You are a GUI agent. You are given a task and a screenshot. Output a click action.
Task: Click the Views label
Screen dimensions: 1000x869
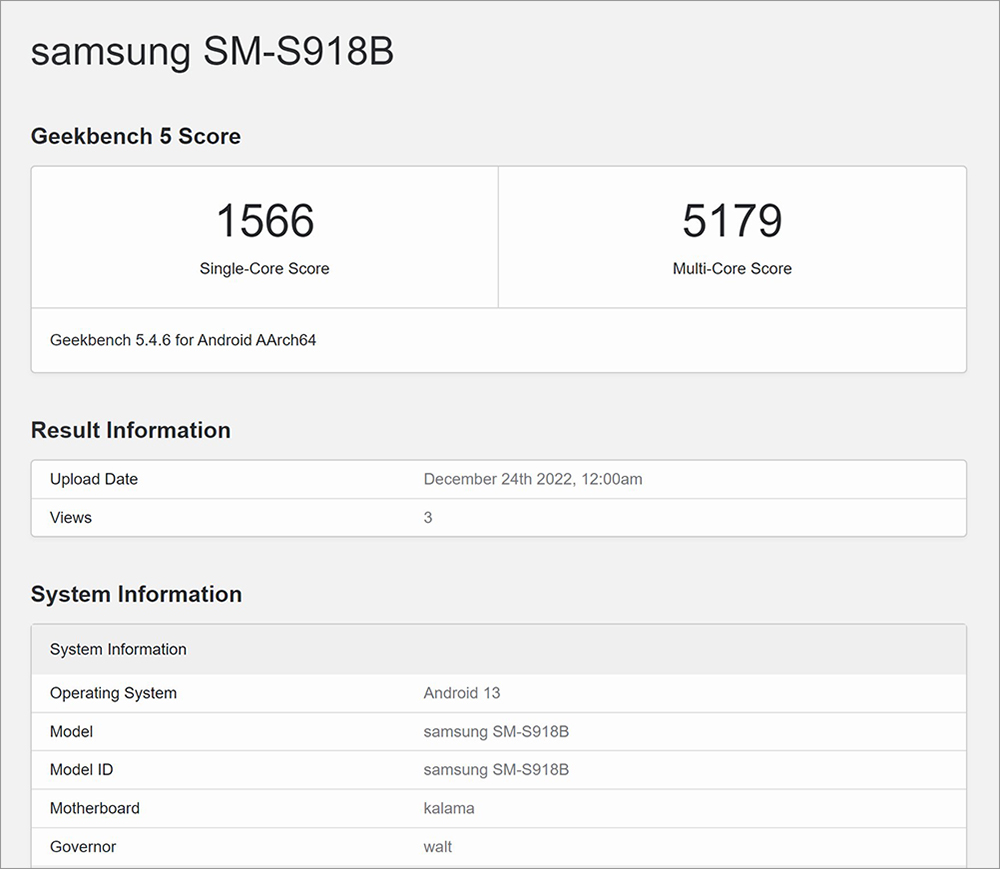click(x=71, y=517)
